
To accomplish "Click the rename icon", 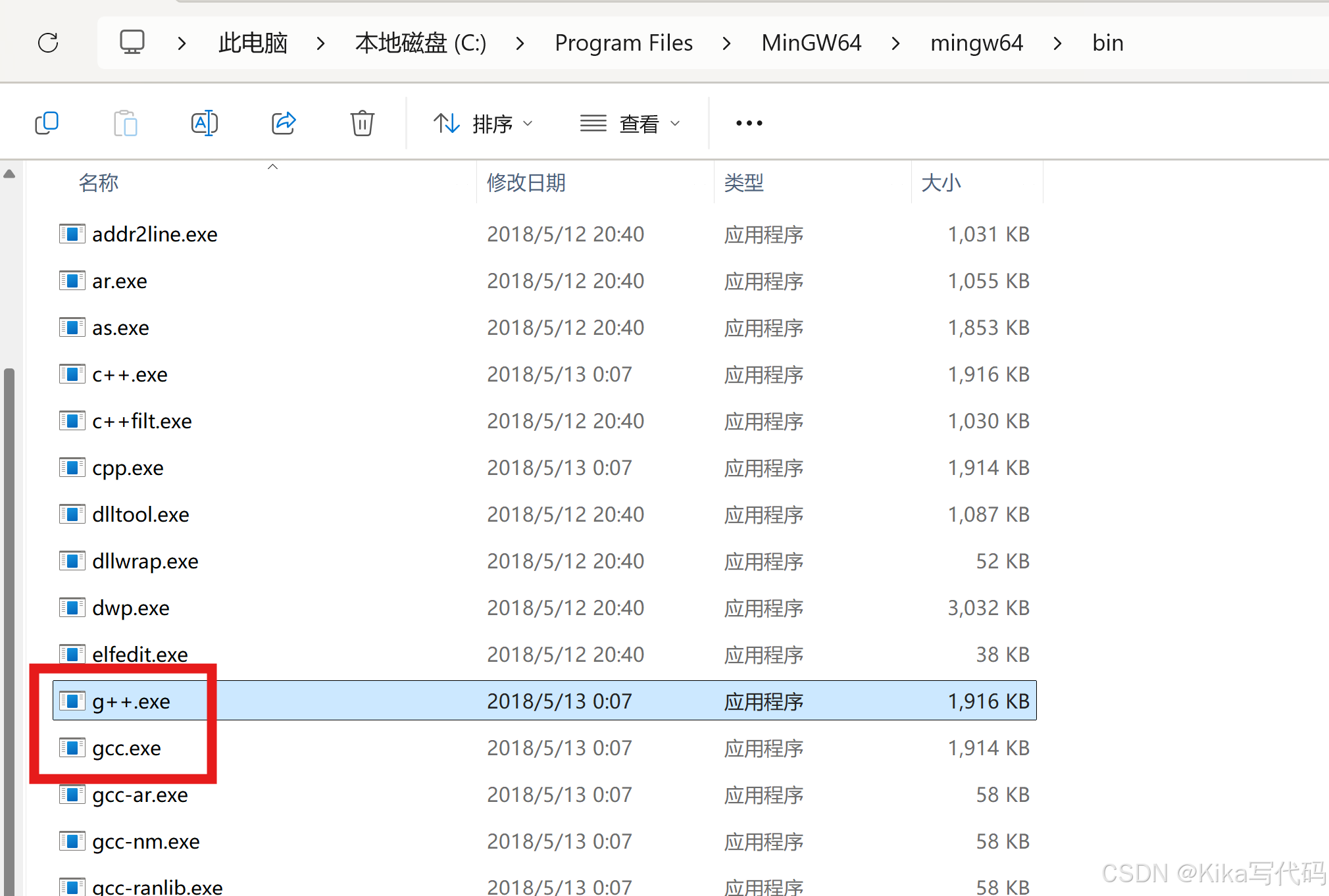I will [x=204, y=123].
